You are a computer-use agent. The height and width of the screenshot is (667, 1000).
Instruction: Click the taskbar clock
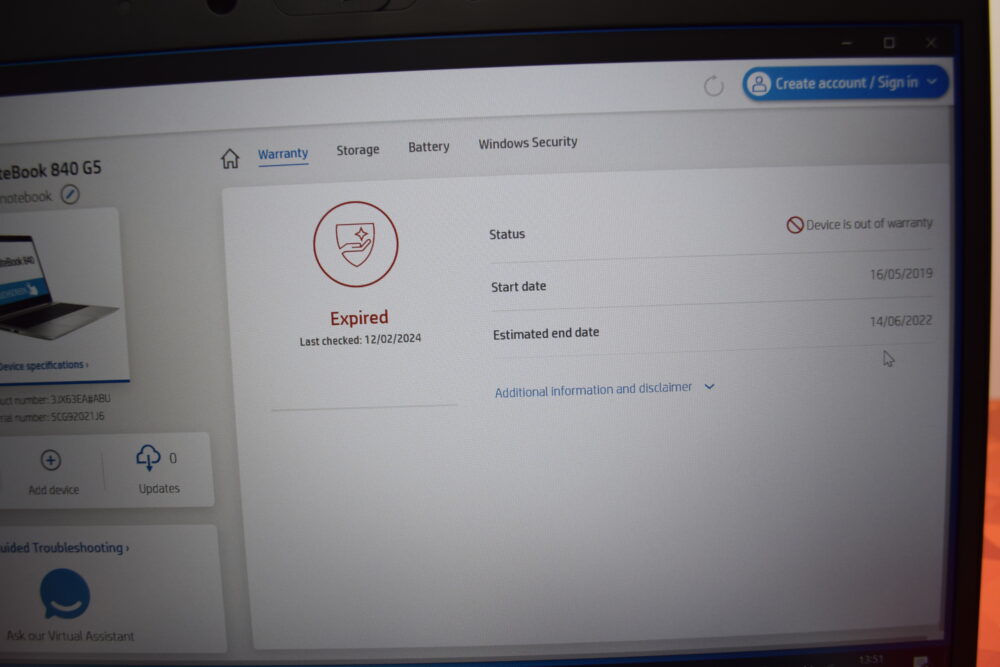[x=872, y=659]
